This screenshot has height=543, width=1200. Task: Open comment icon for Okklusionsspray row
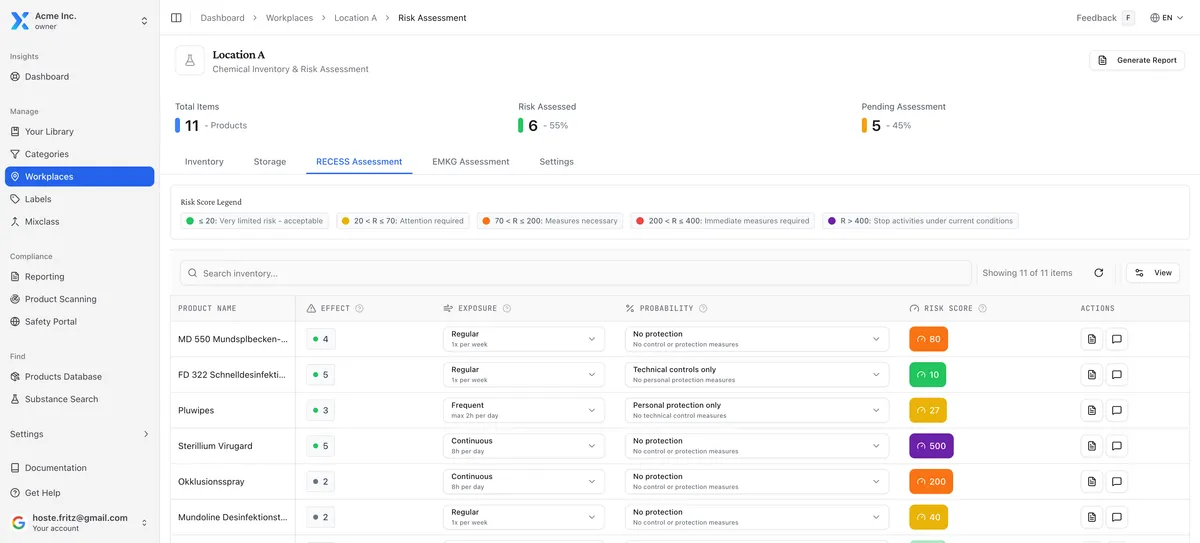tap(1117, 481)
